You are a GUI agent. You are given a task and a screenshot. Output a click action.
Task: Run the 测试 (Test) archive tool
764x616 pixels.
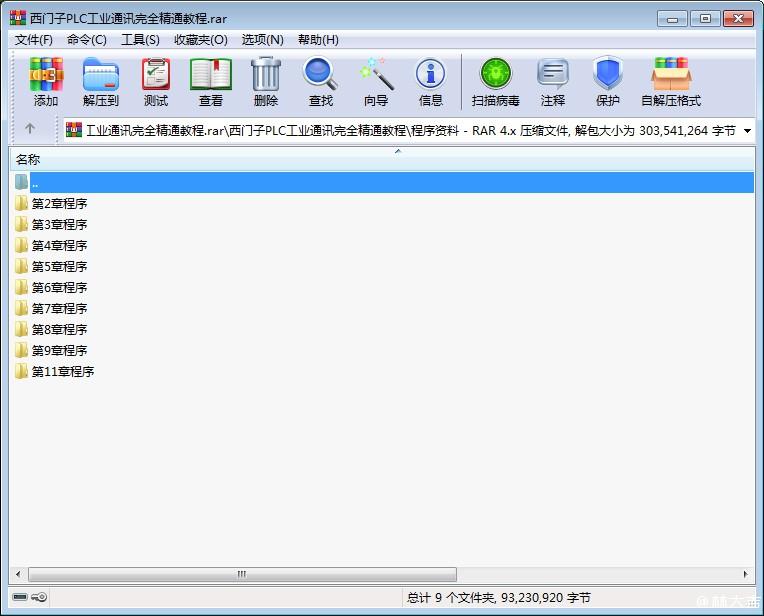pyautogui.click(x=156, y=82)
